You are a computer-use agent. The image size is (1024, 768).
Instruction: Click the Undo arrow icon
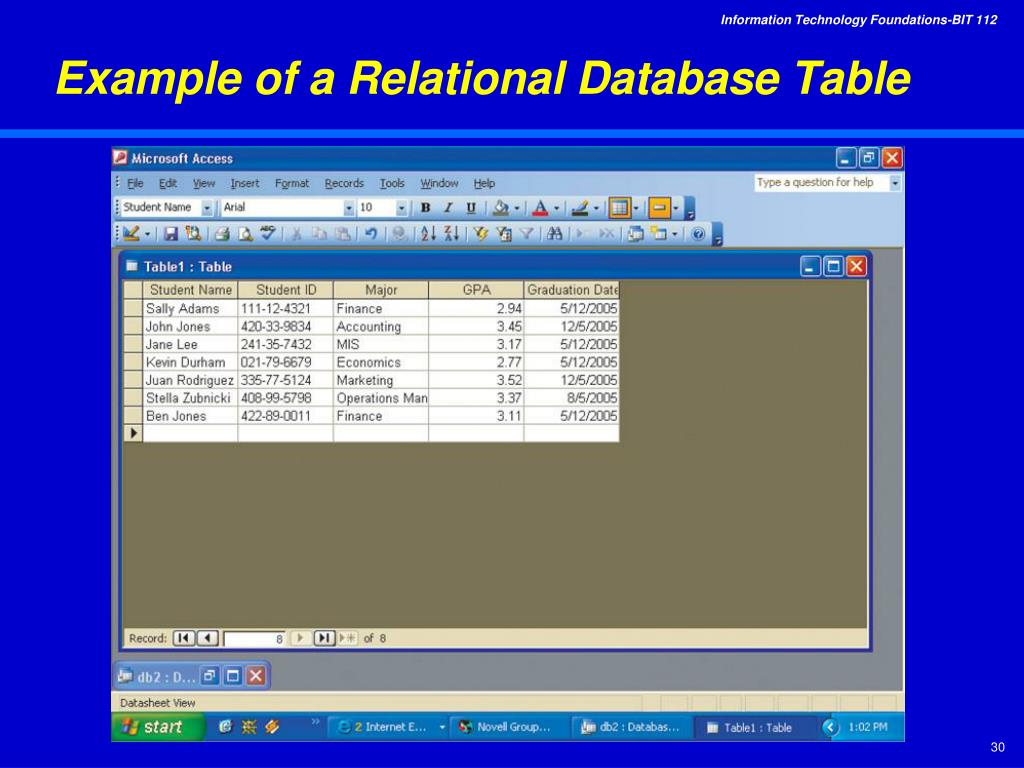pyautogui.click(x=371, y=233)
